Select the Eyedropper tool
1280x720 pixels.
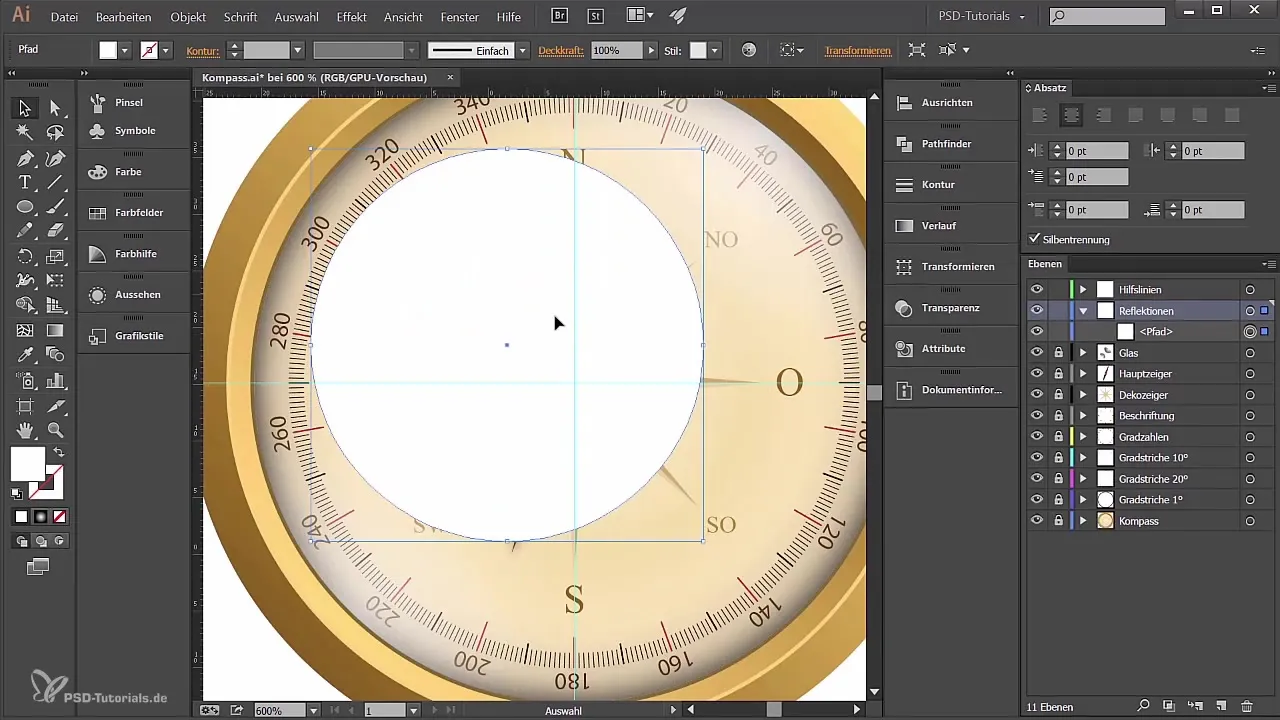(25, 355)
